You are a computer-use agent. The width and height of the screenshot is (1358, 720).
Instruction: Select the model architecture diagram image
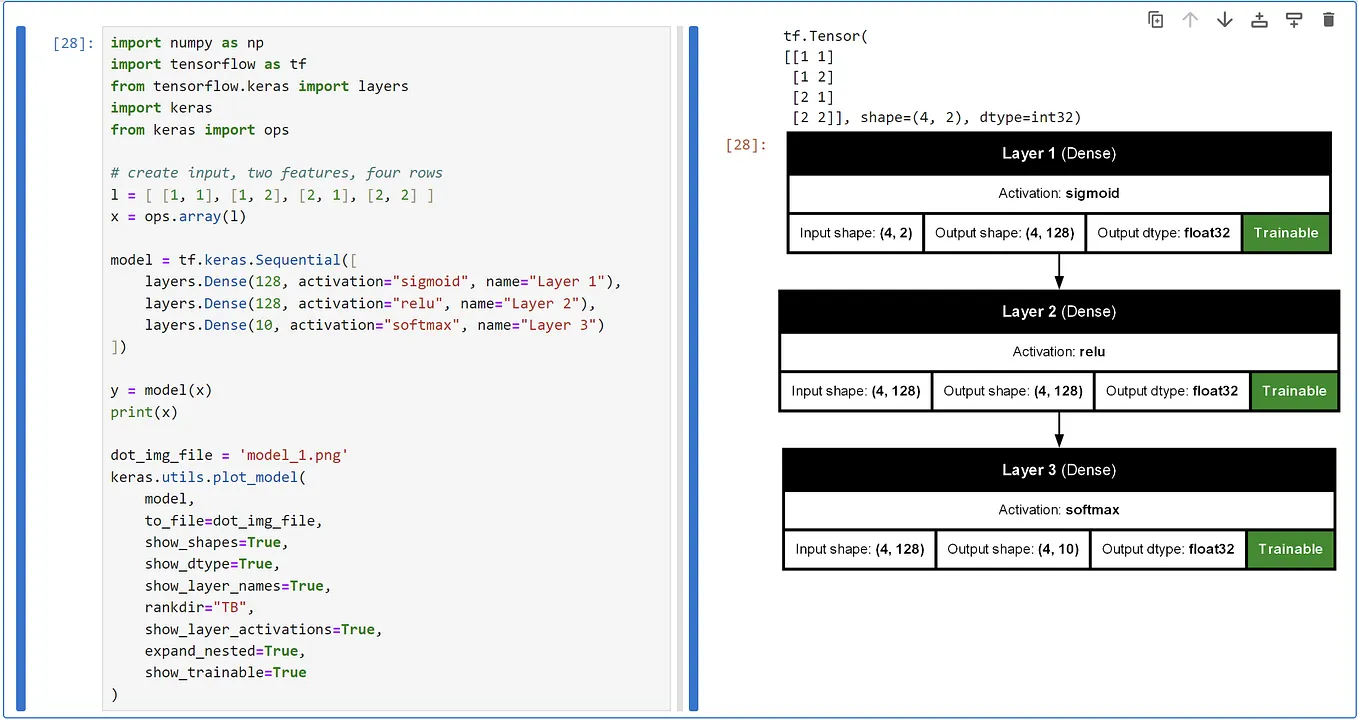[1058, 350]
